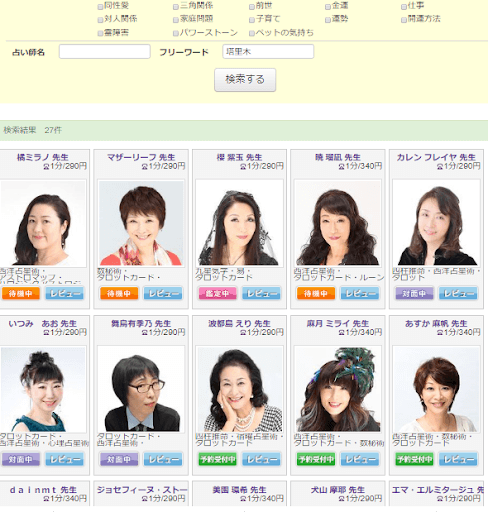Click 待機中 button under 暁 瑠凪
The height and width of the screenshot is (512, 488).
coord(316,293)
